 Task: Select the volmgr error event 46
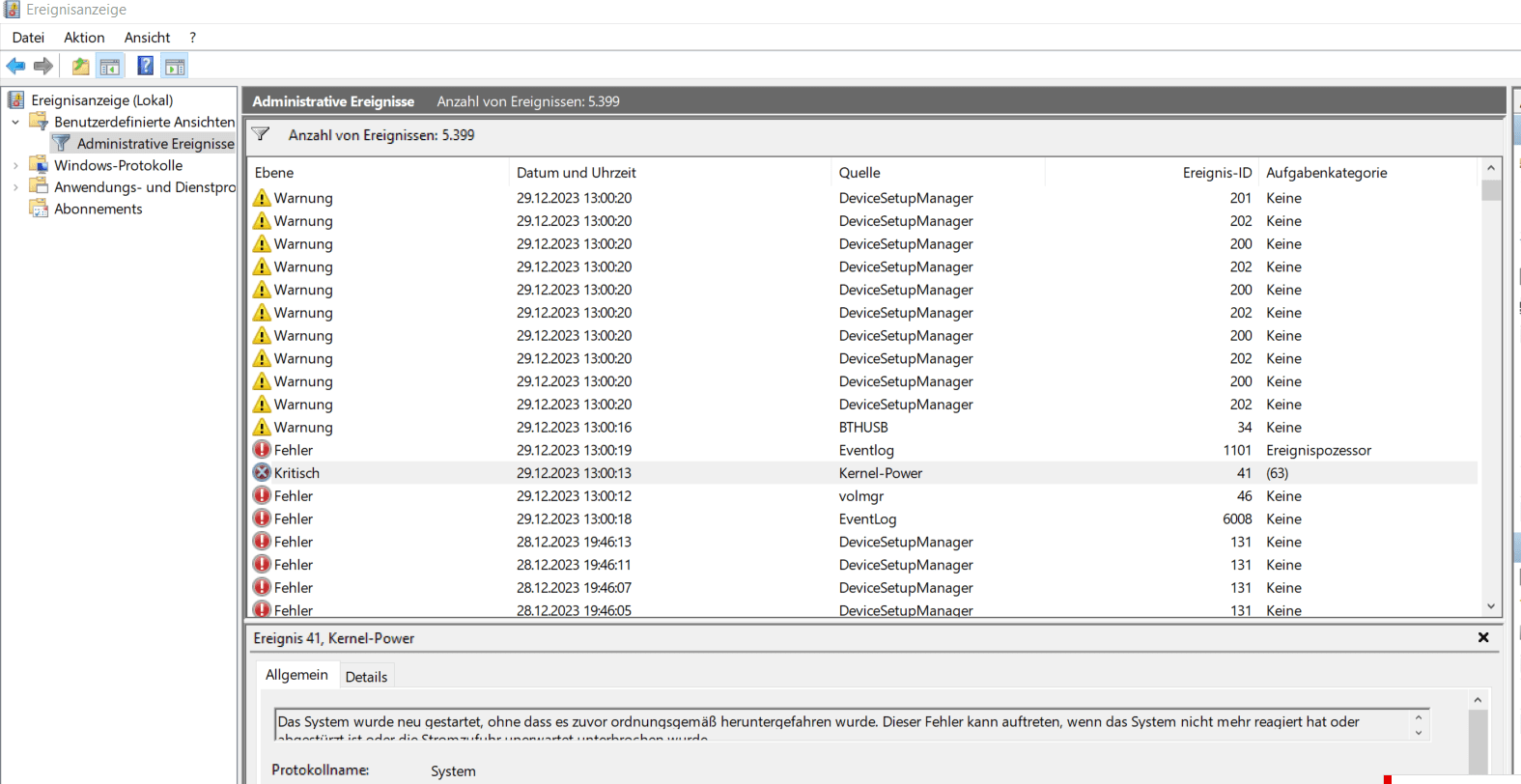coord(862,495)
